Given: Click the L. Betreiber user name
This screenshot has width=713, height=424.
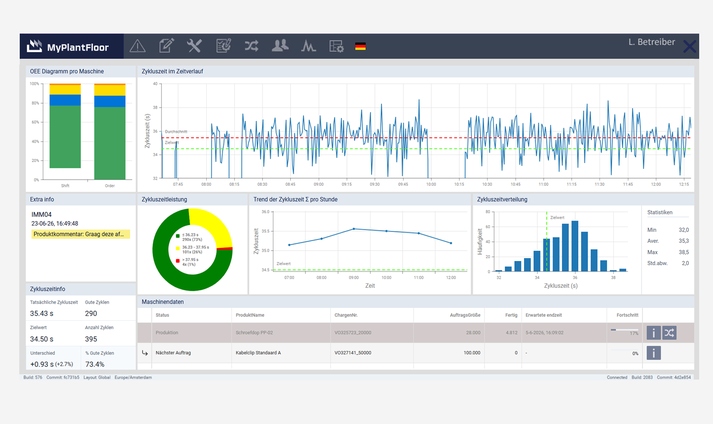Looking at the screenshot, I should point(652,42).
